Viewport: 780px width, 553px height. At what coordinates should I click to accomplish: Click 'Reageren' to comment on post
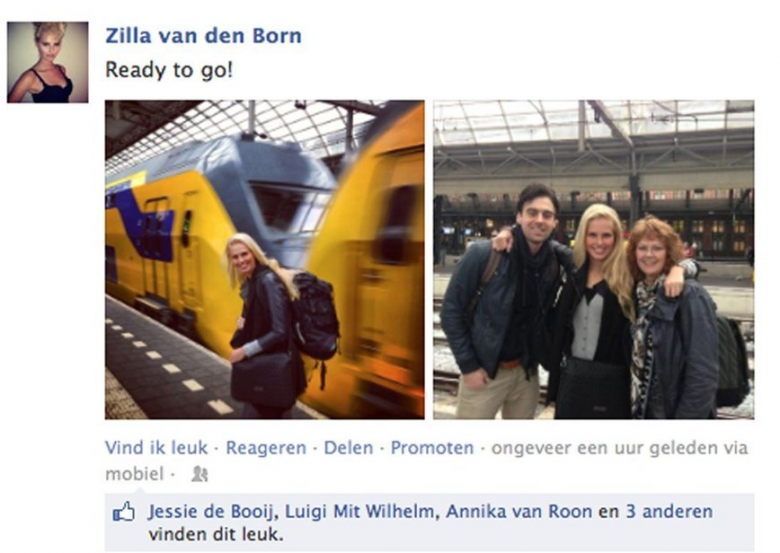[x=266, y=448]
